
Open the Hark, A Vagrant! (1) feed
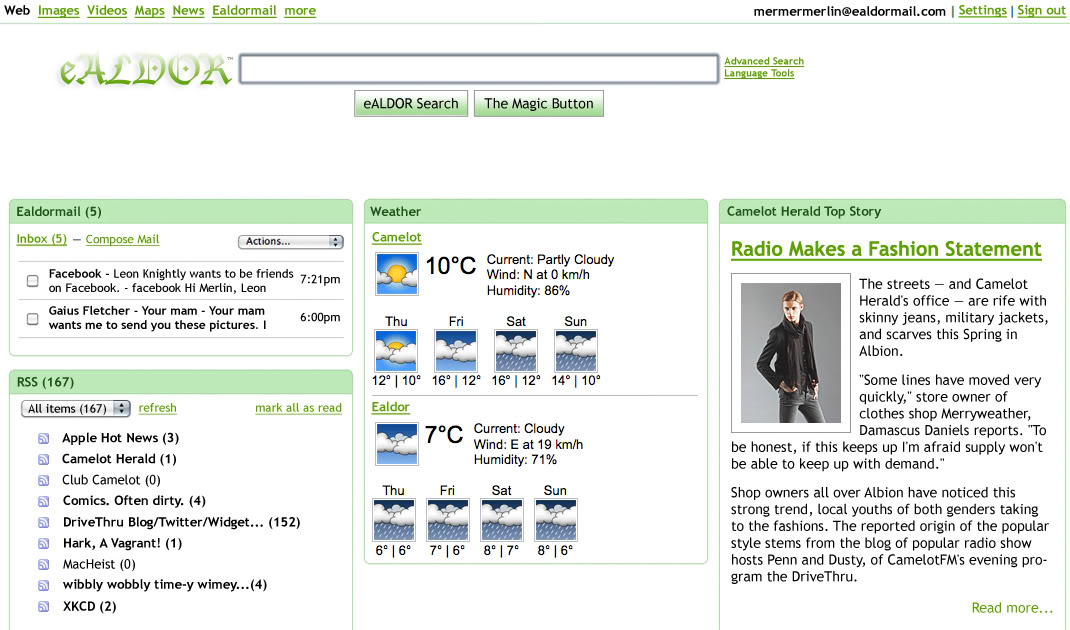click(122, 543)
